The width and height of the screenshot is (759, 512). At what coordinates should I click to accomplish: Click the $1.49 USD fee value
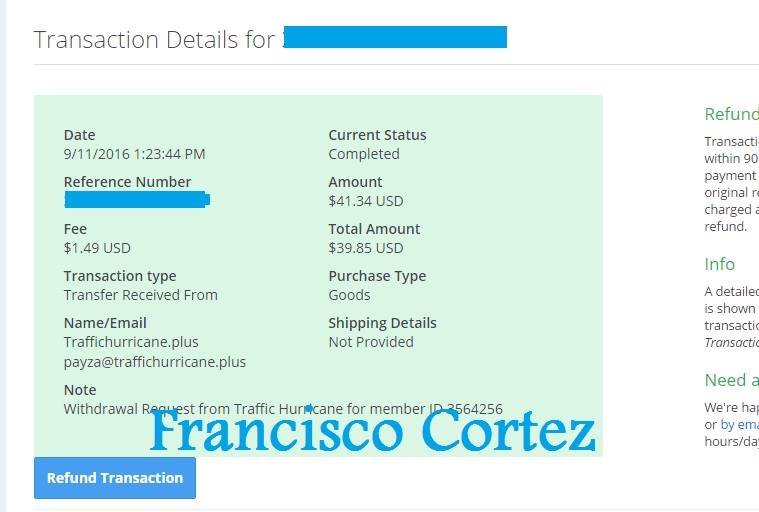pos(97,248)
